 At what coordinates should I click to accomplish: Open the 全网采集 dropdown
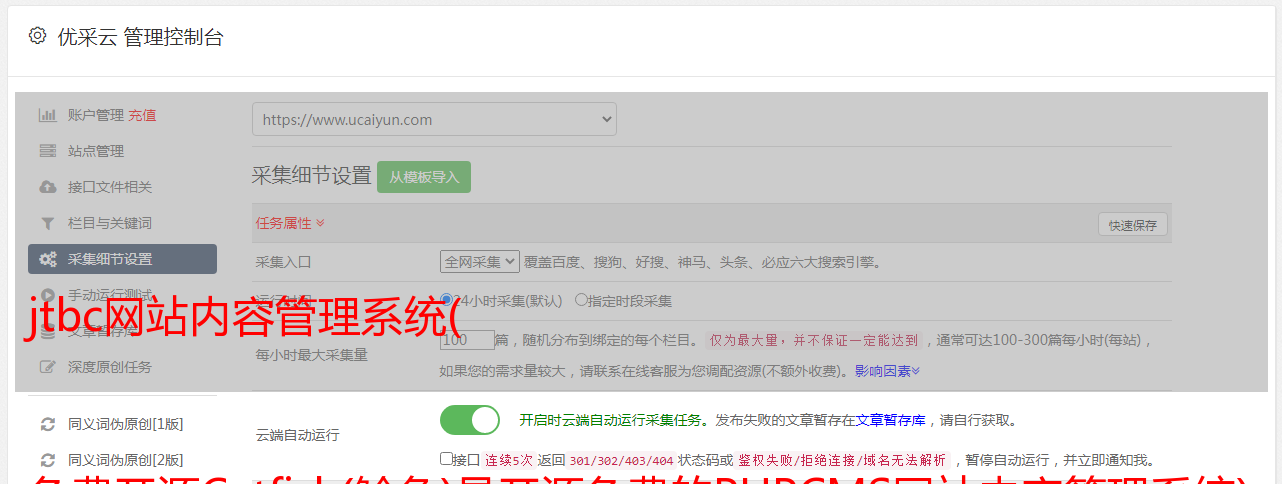click(x=480, y=261)
